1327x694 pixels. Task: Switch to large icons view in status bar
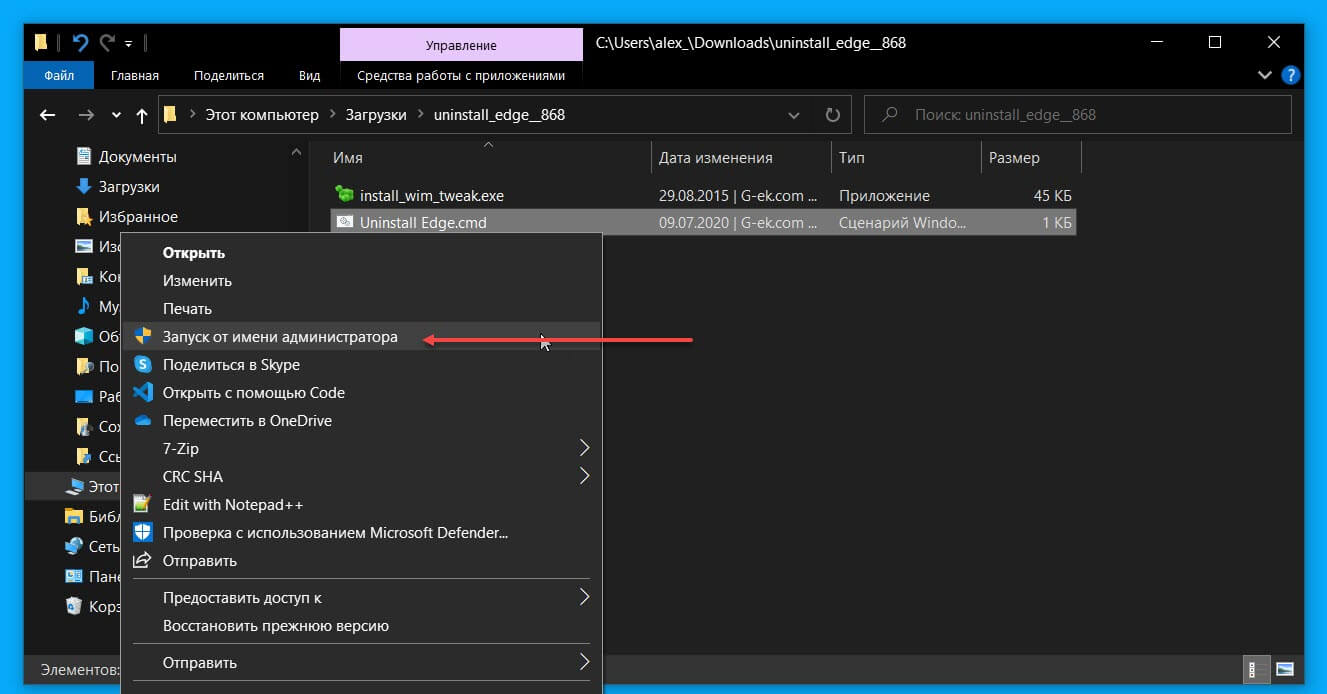(x=1285, y=668)
